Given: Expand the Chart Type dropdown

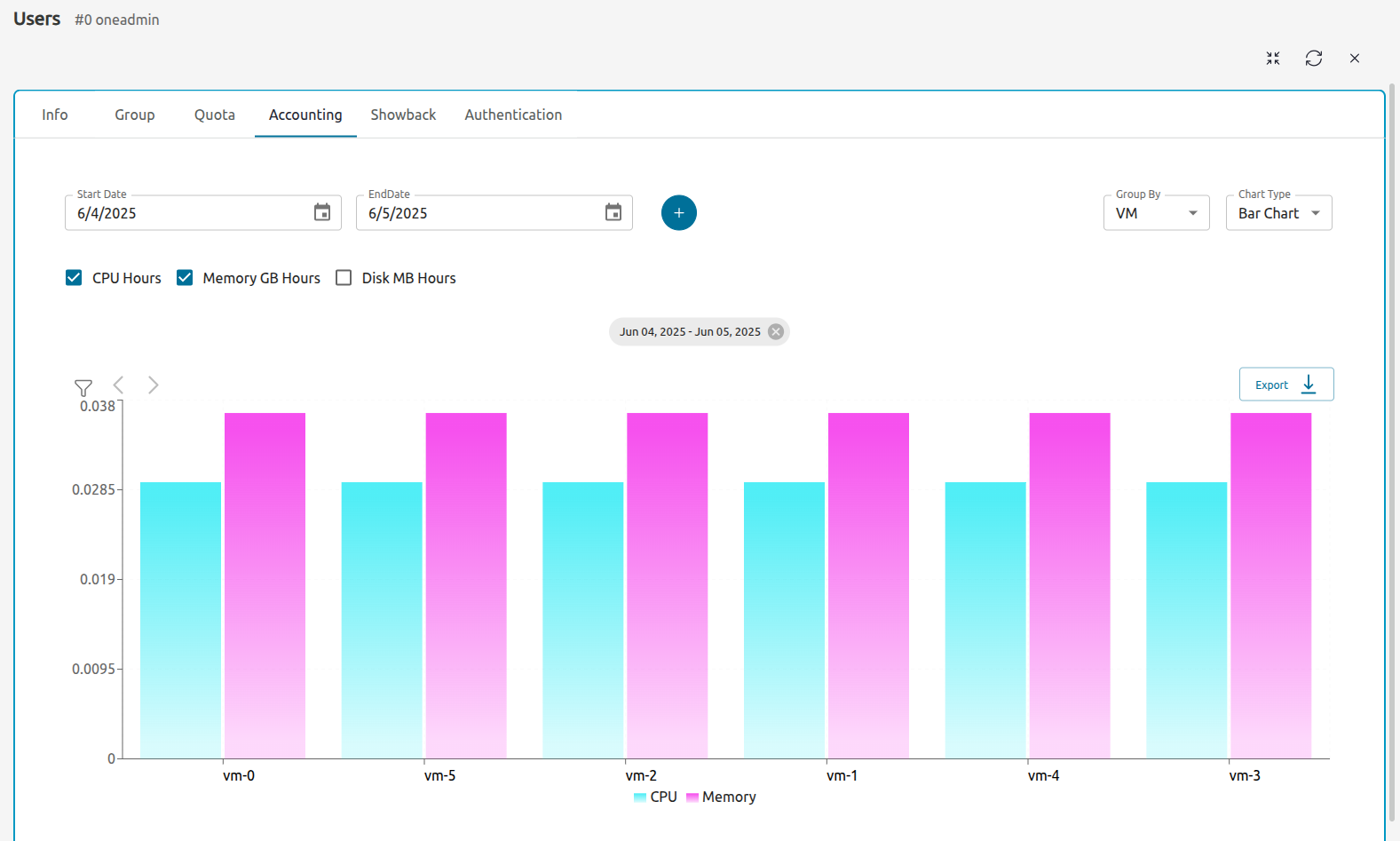Looking at the screenshot, I should point(1277,213).
